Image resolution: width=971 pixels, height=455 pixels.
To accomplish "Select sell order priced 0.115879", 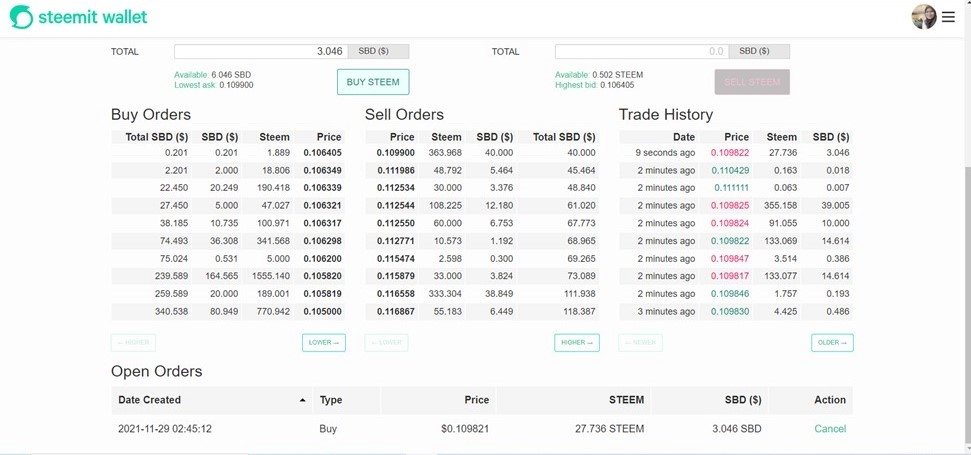I will click(482, 276).
